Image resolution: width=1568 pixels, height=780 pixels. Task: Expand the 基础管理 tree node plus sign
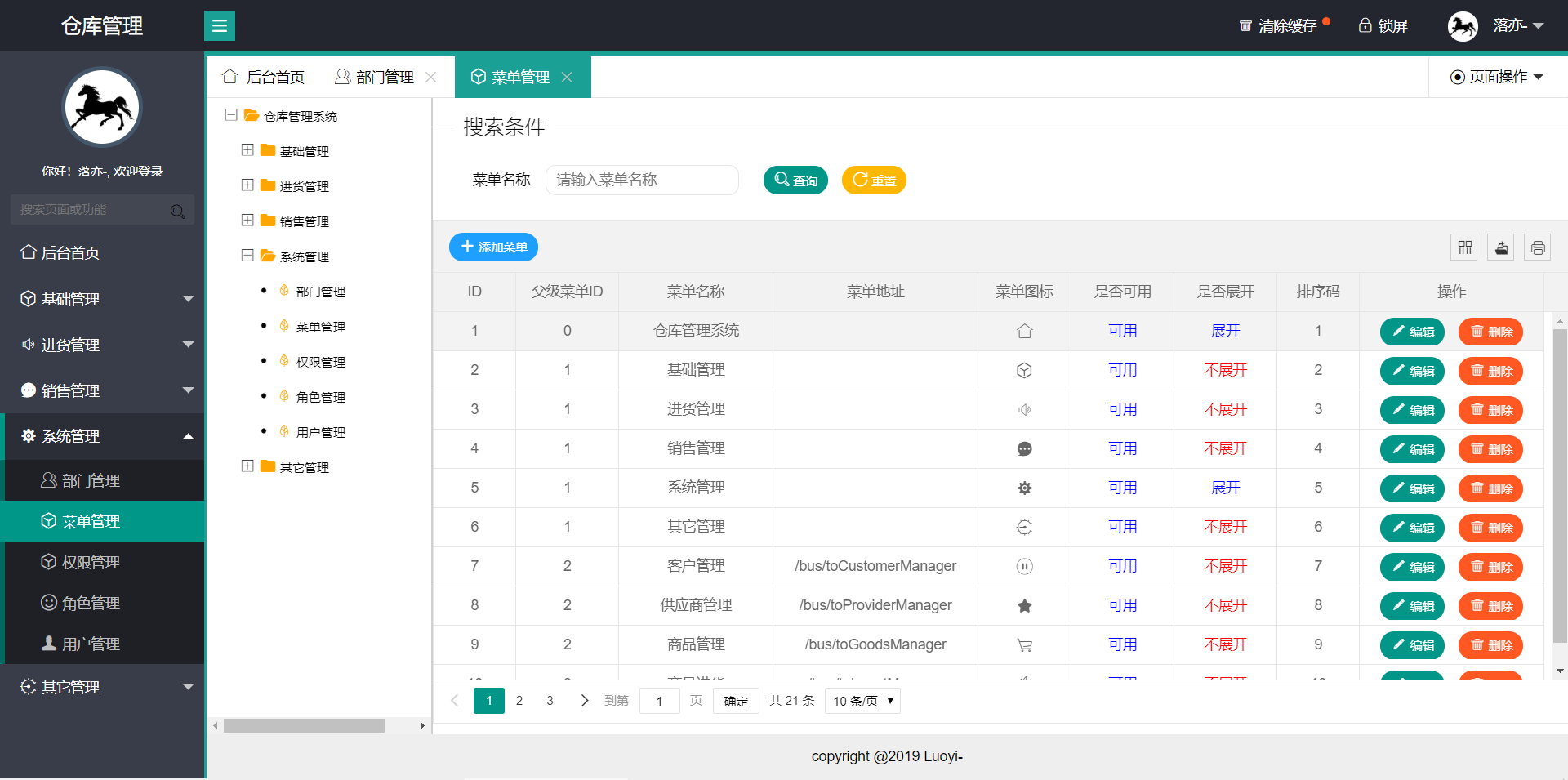[x=248, y=150]
